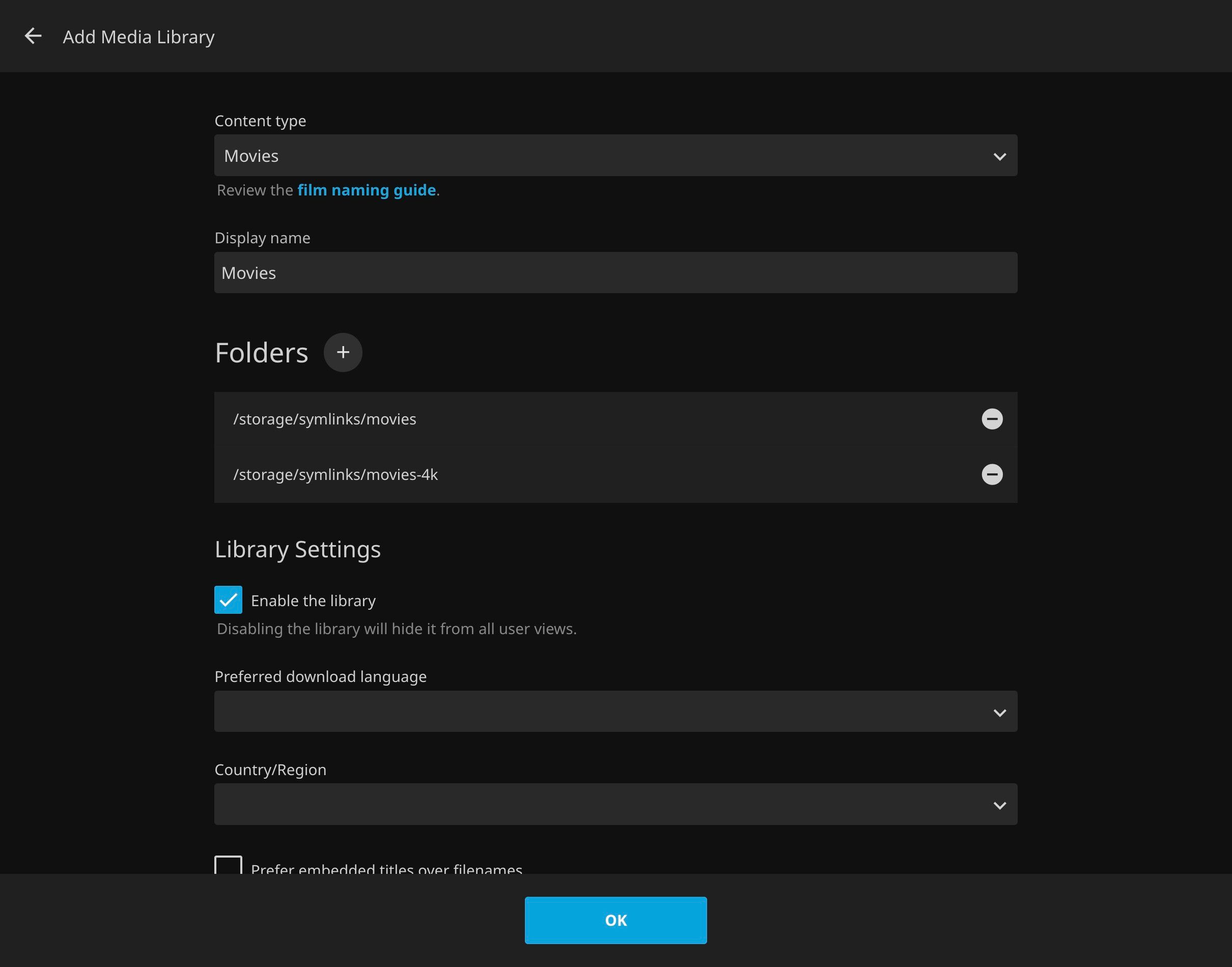Toggle Enable the library checkbox

click(228, 600)
